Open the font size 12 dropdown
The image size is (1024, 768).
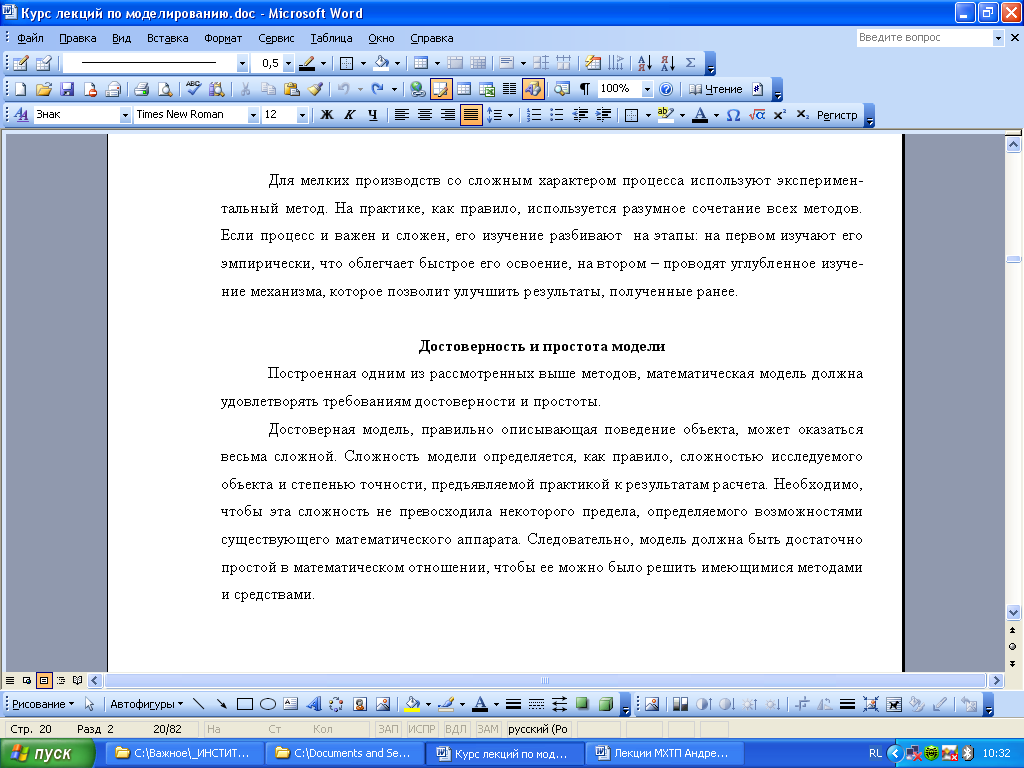302,116
